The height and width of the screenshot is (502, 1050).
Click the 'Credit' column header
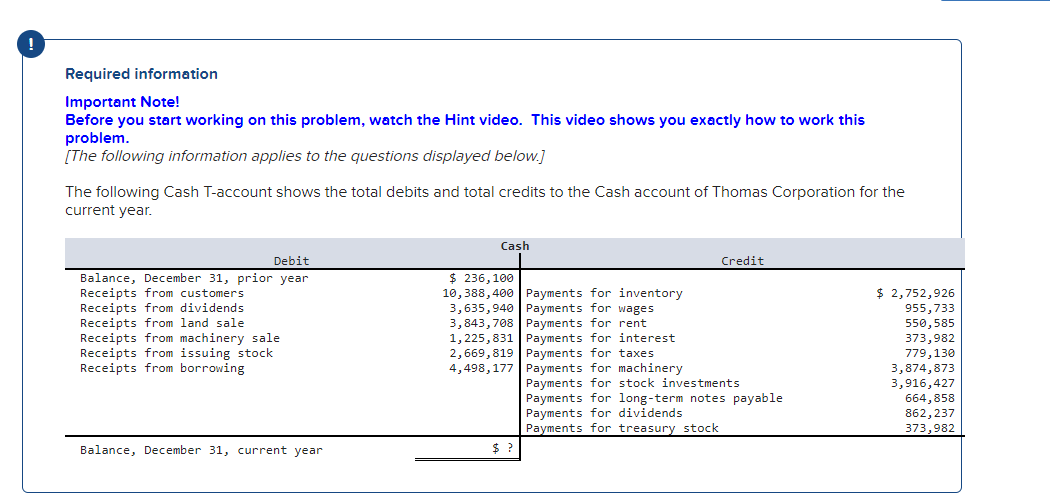tap(743, 261)
